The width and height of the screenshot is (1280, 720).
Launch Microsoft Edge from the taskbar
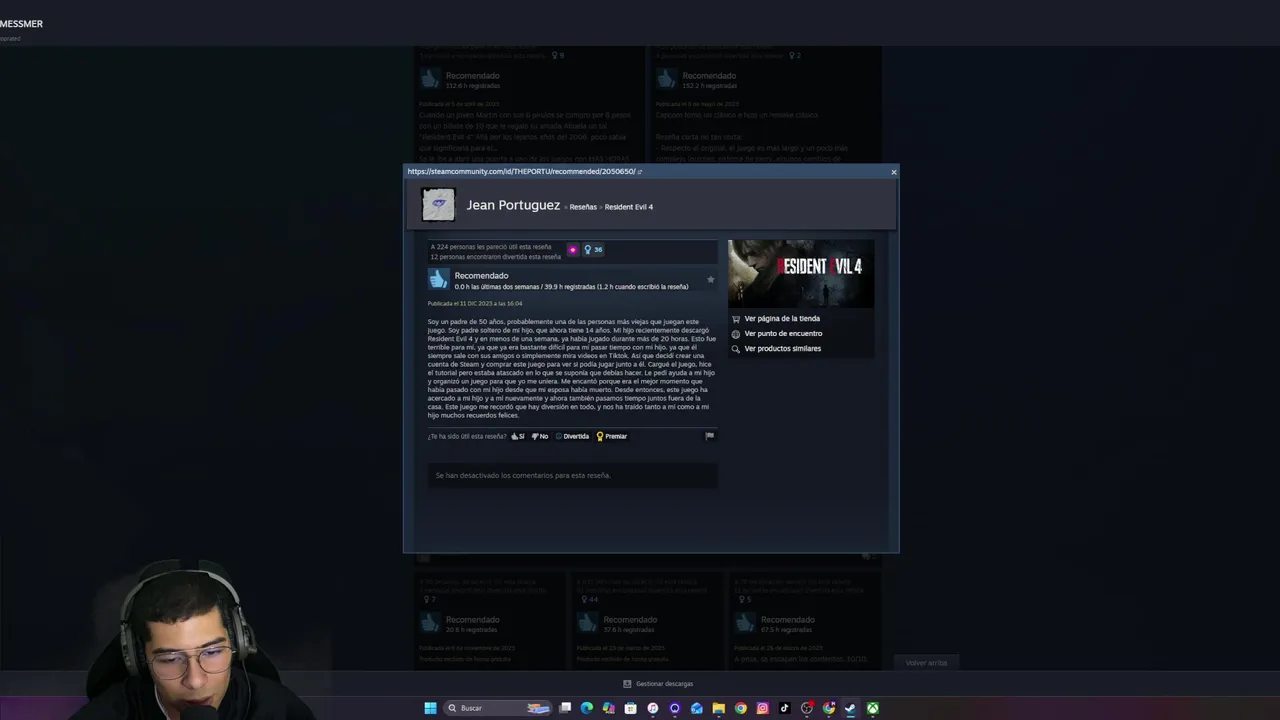click(x=587, y=708)
